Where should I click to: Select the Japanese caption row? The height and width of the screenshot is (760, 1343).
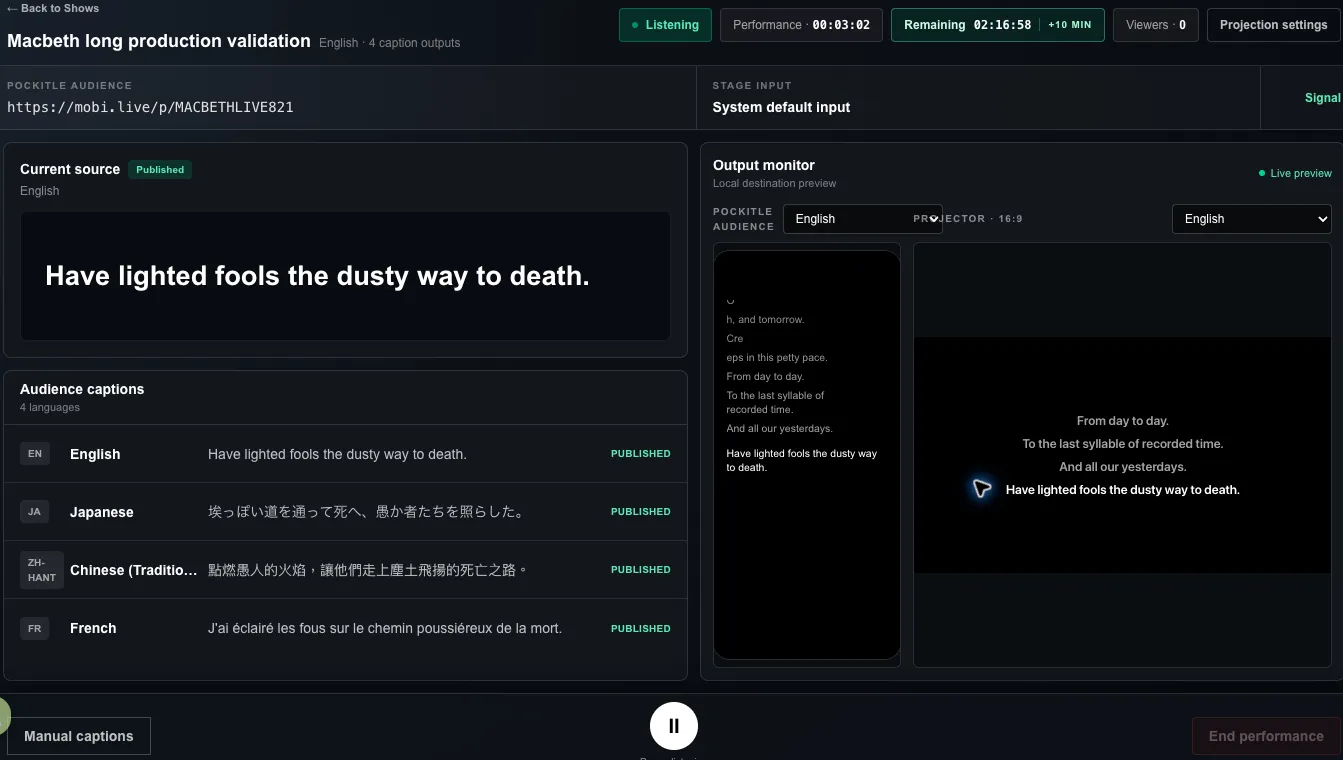click(345, 512)
